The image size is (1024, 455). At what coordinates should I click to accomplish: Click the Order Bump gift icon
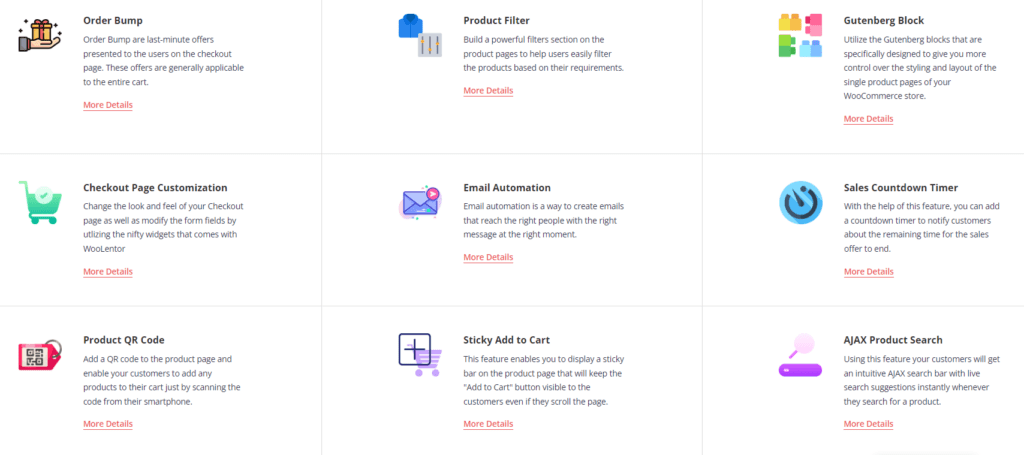point(39,35)
